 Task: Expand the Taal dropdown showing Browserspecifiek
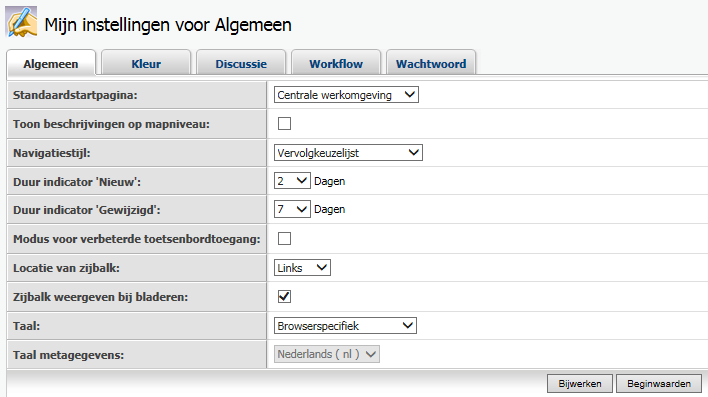(345, 326)
